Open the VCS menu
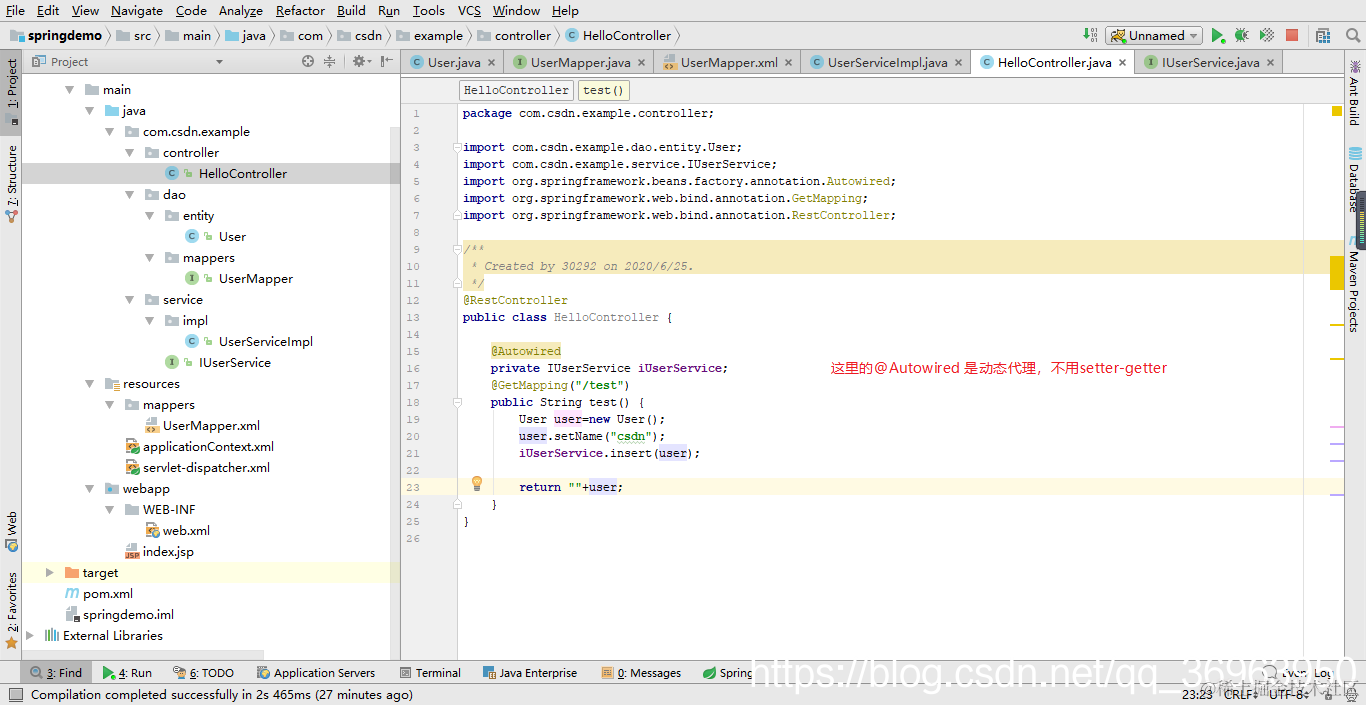1366x705 pixels. 469,10
